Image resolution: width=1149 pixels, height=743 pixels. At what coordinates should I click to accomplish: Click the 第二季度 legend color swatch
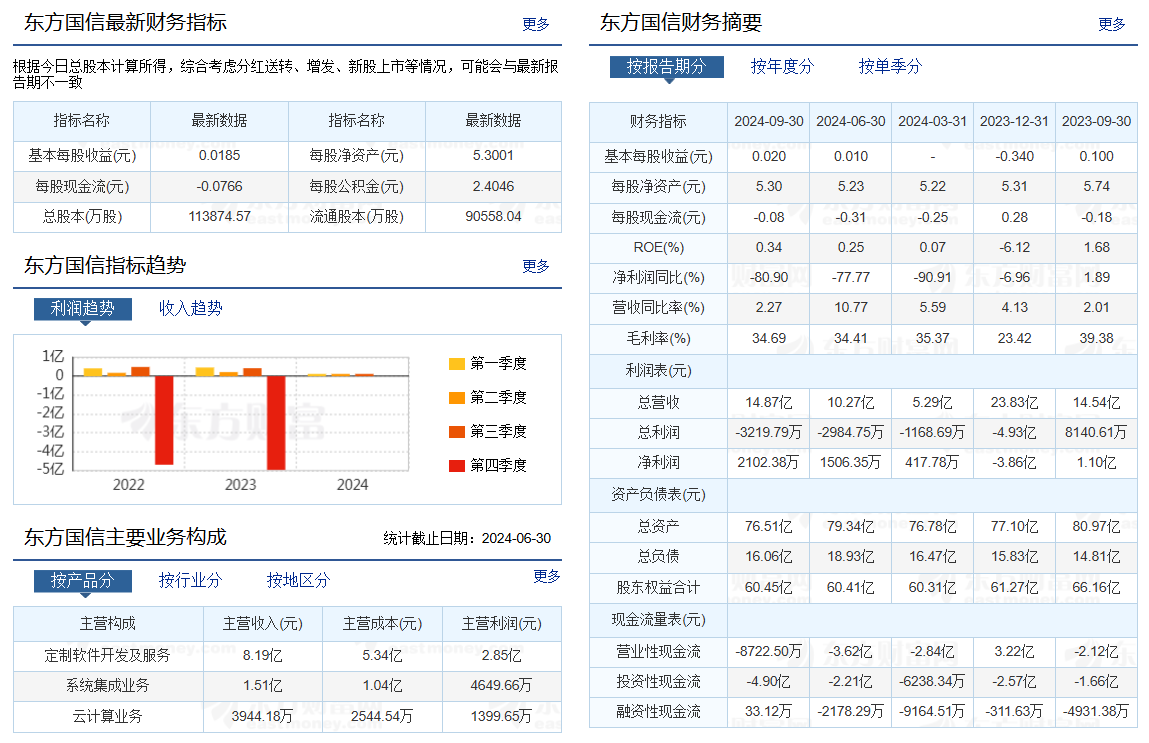[x=457, y=398]
